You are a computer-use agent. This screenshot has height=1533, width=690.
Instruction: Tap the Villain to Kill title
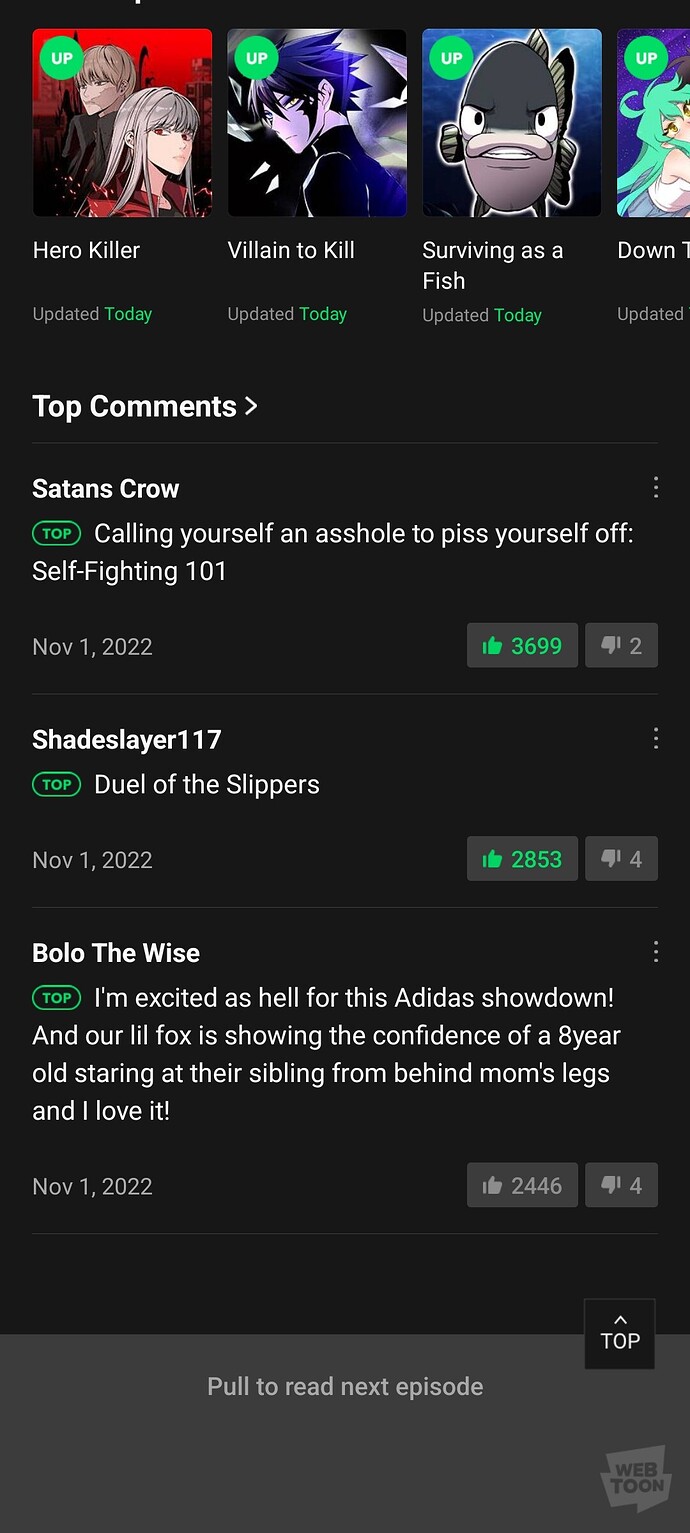click(x=291, y=250)
